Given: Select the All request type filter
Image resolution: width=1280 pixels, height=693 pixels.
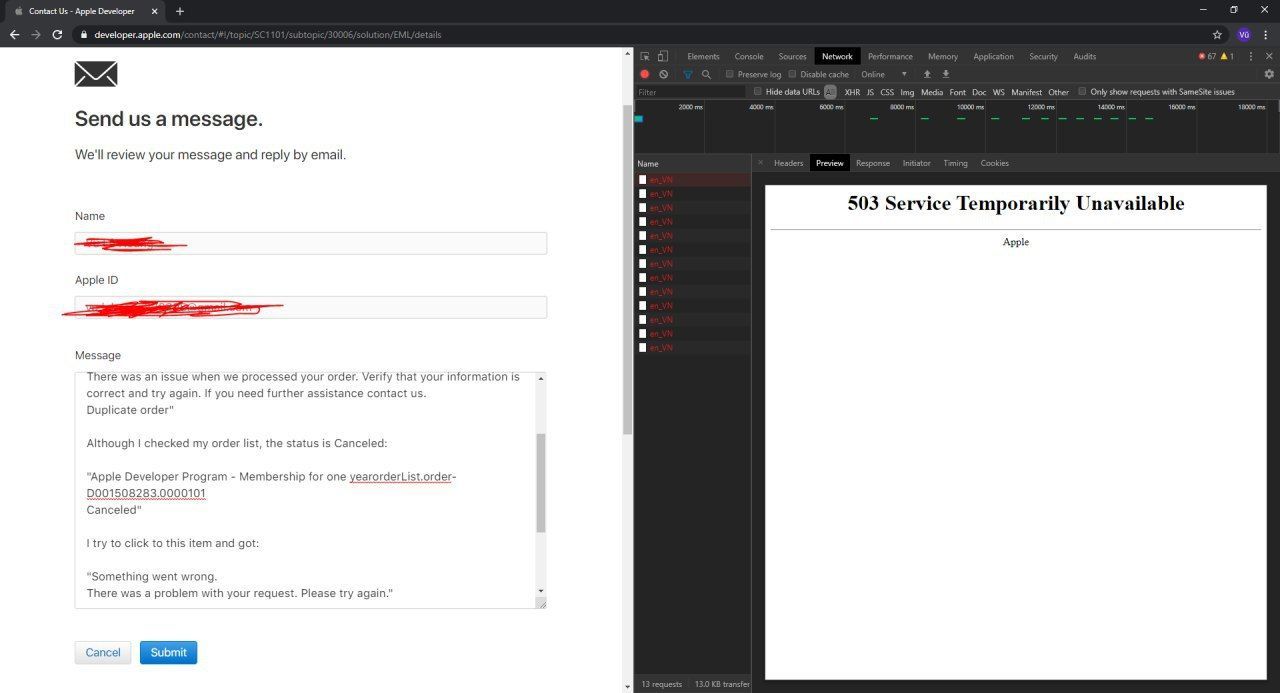Looking at the screenshot, I should coord(830,91).
